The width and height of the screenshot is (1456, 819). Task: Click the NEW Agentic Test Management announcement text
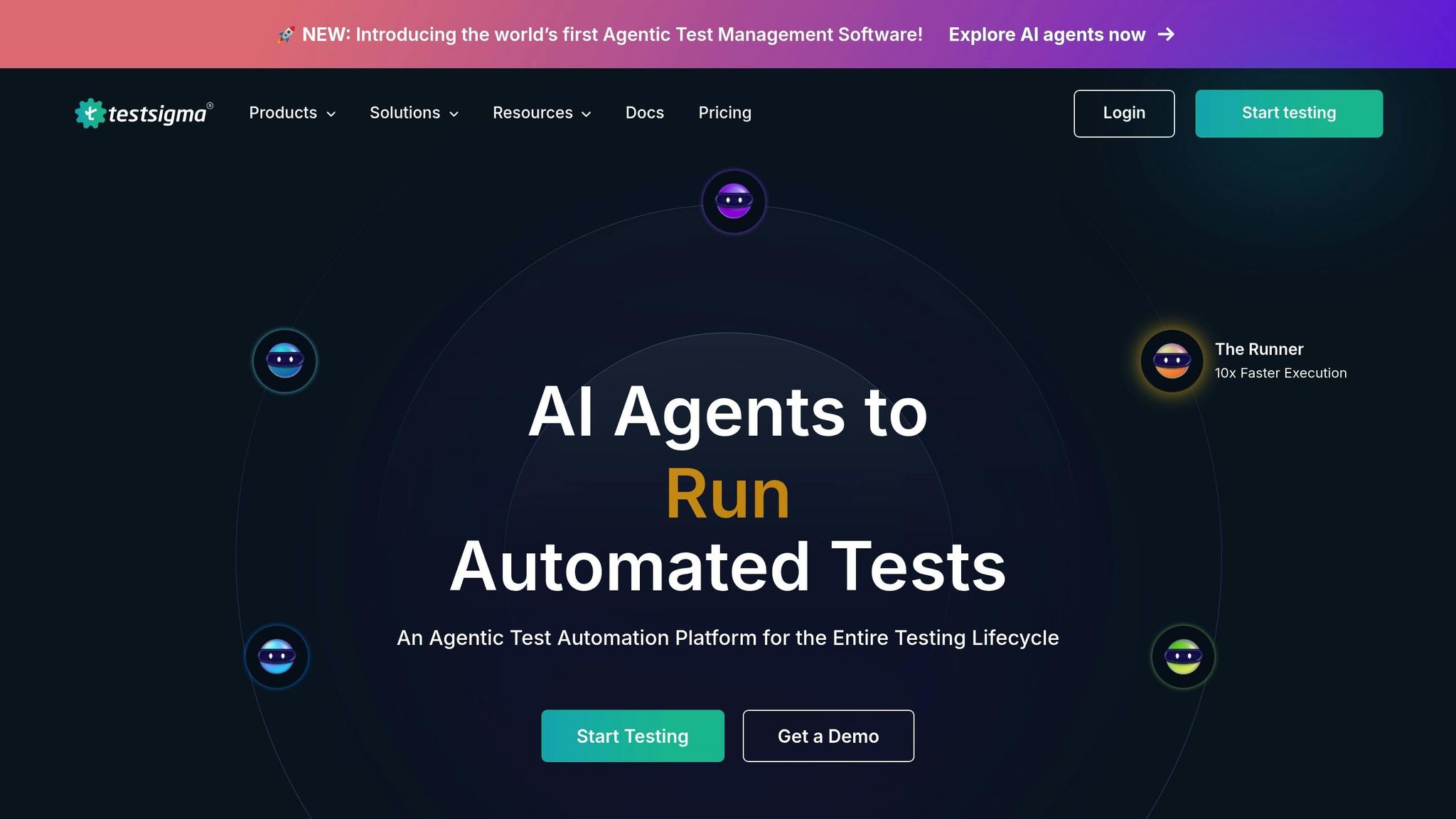point(611,34)
